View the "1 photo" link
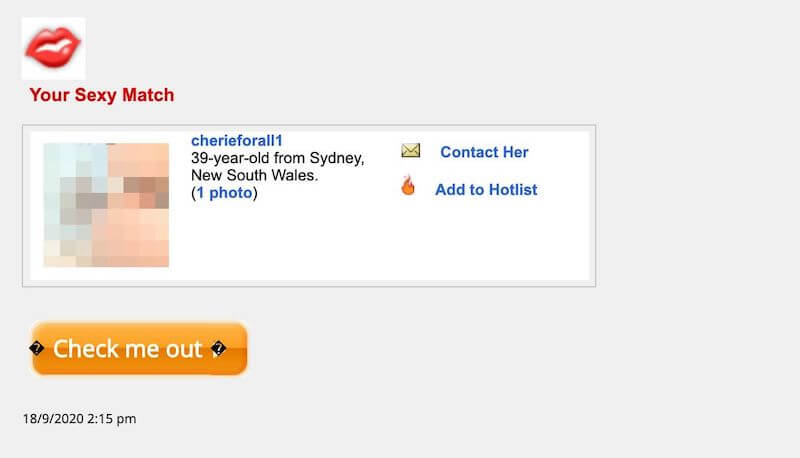800x458 pixels. point(224,193)
